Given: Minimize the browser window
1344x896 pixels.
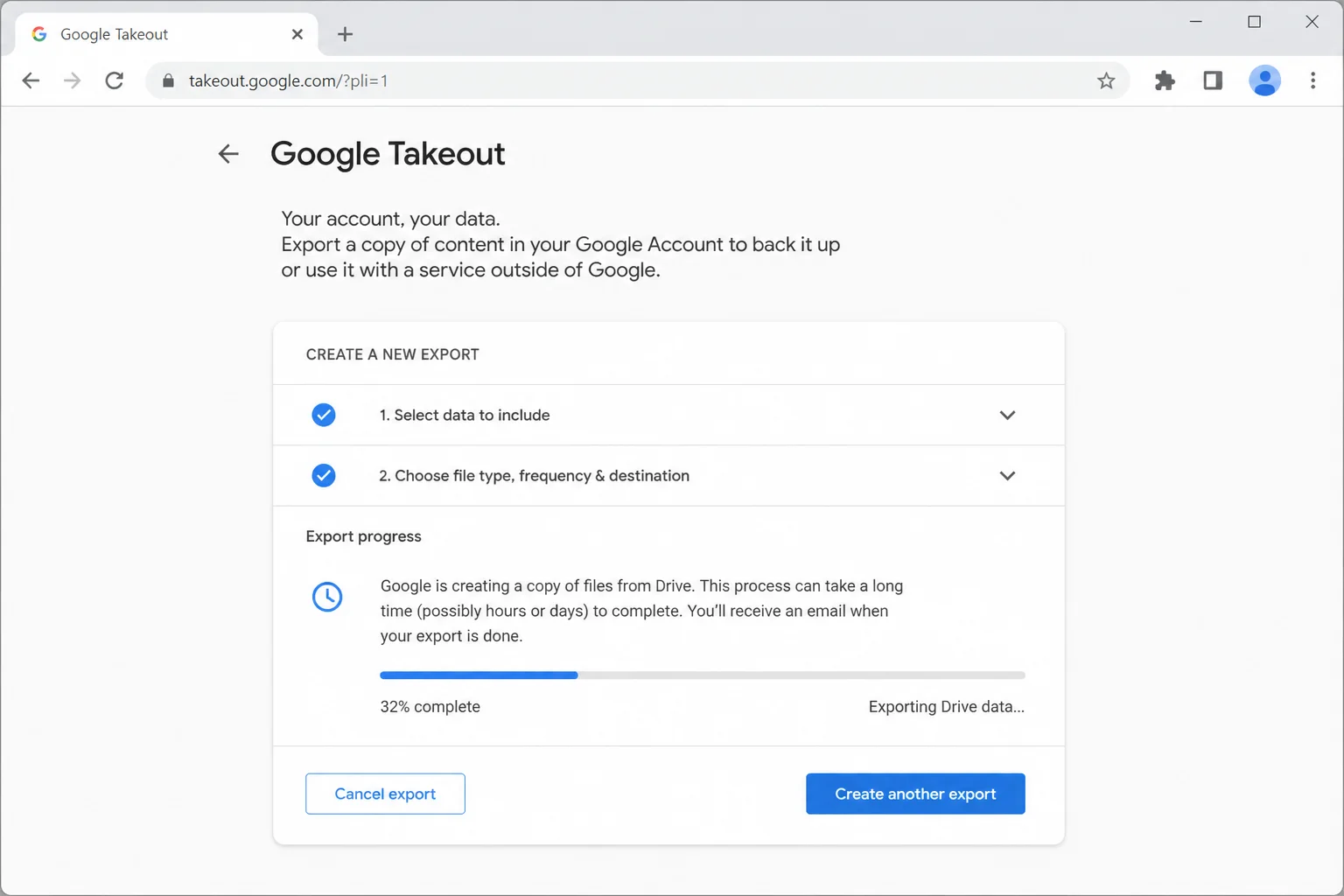Looking at the screenshot, I should coord(1196,22).
